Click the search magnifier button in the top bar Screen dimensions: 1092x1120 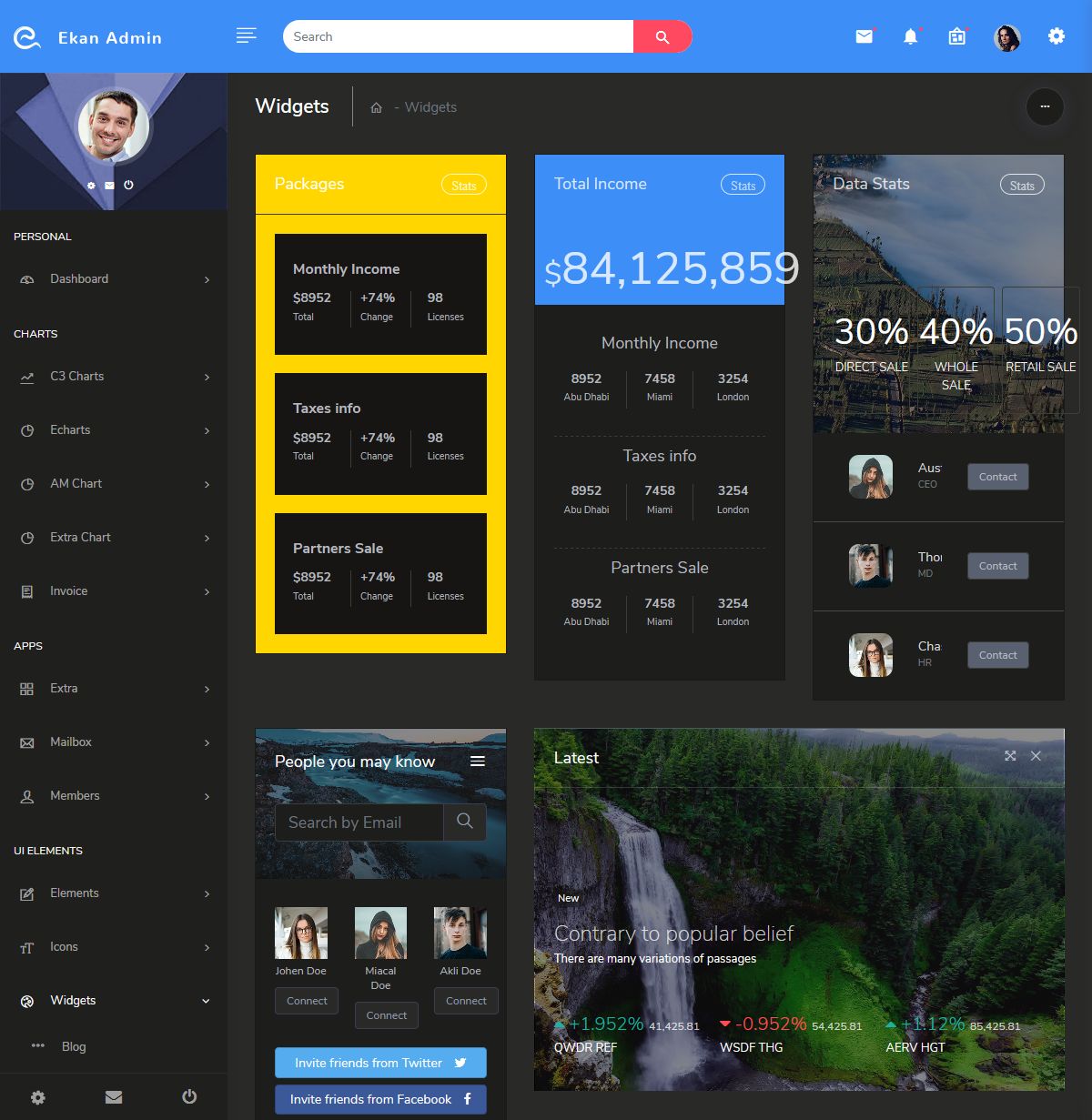click(662, 36)
